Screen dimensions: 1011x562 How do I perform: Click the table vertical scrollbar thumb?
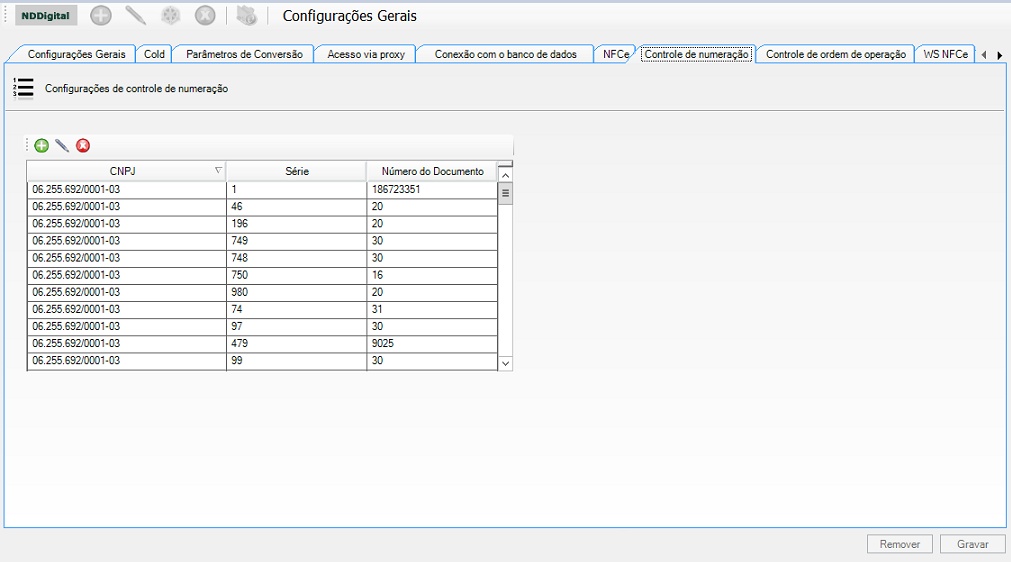[505, 193]
